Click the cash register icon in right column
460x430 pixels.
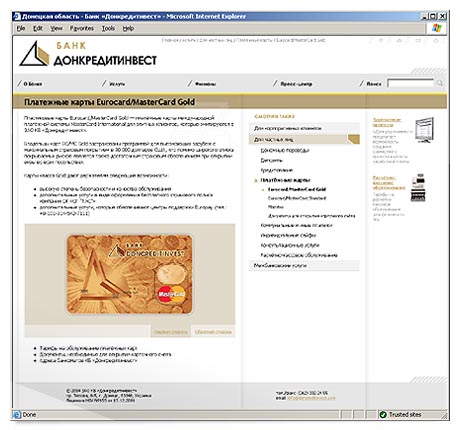(418, 188)
